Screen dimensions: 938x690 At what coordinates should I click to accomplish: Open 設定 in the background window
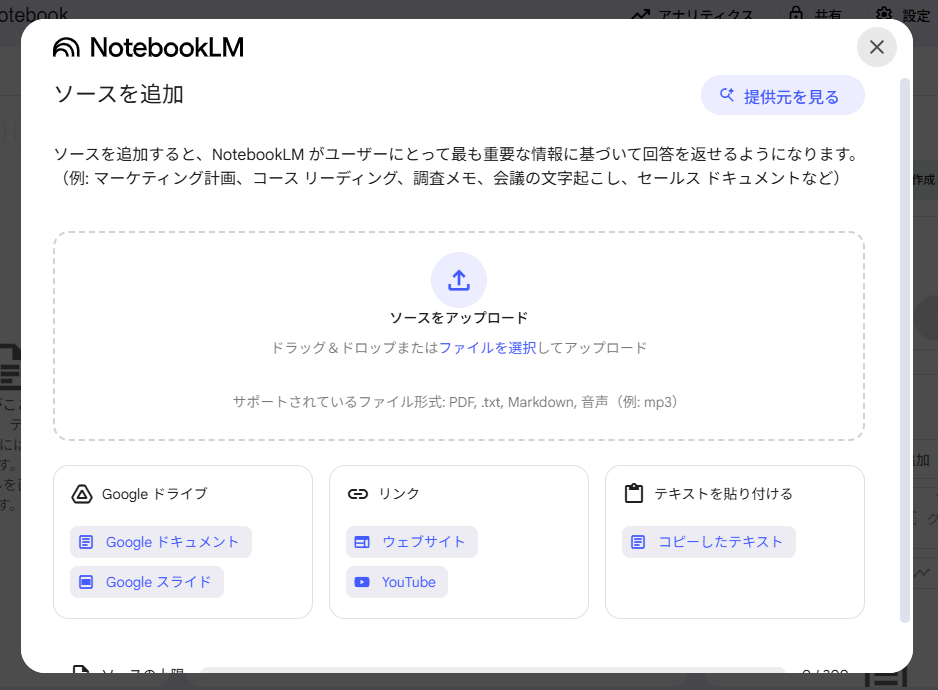click(903, 14)
